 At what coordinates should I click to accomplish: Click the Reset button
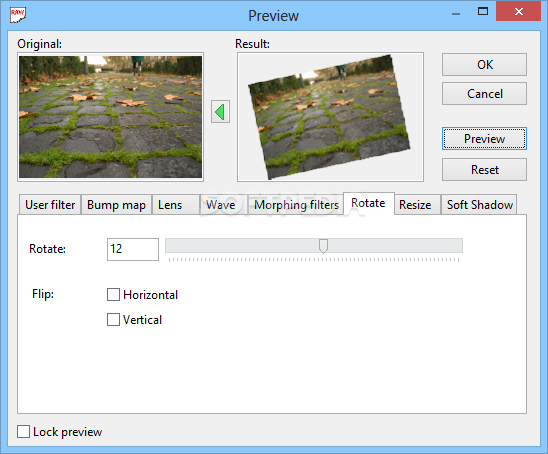click(x=484, y=170)
